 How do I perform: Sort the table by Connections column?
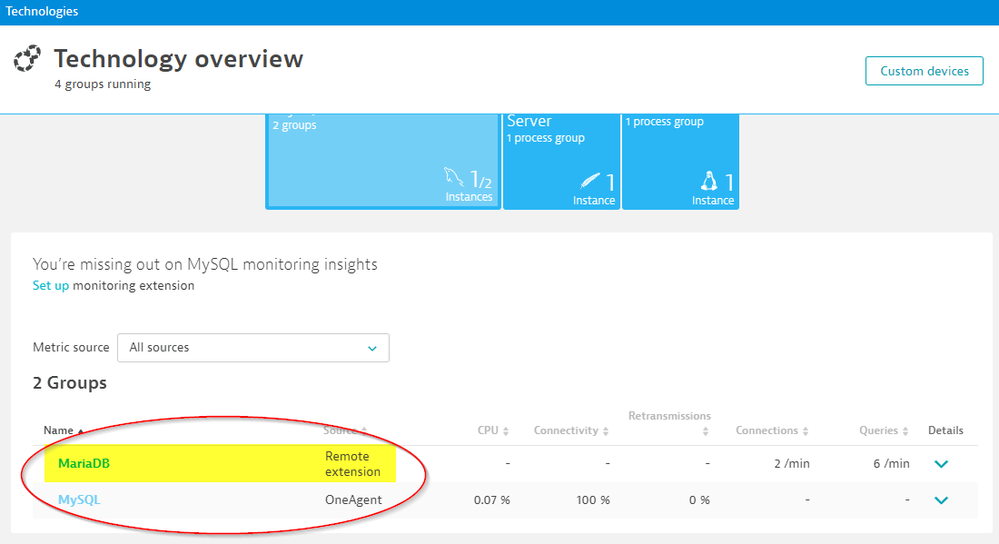click(x=773, y=431)
